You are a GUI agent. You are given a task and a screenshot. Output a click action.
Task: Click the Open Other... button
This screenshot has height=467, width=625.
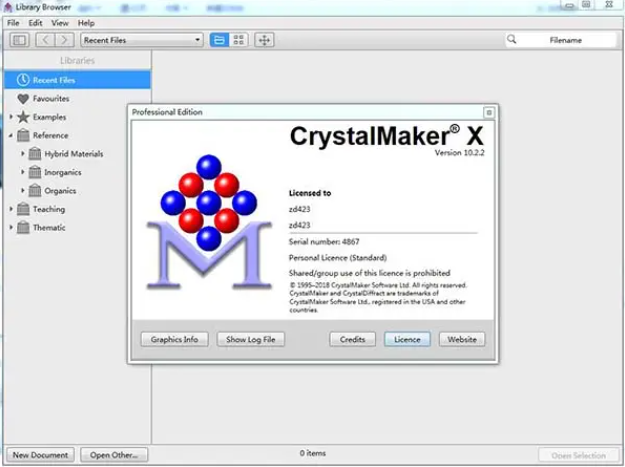(x=114, y=455)
